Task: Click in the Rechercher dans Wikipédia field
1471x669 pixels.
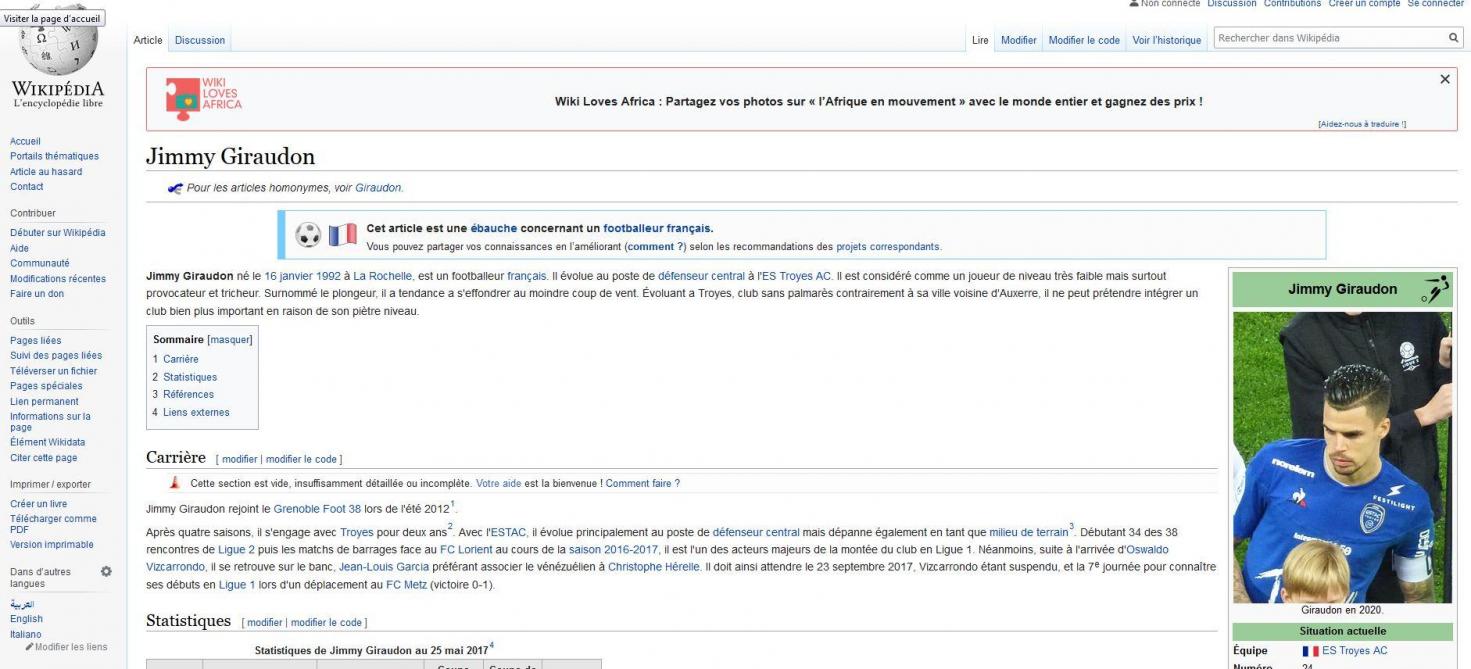Action: coord(1328,38)
